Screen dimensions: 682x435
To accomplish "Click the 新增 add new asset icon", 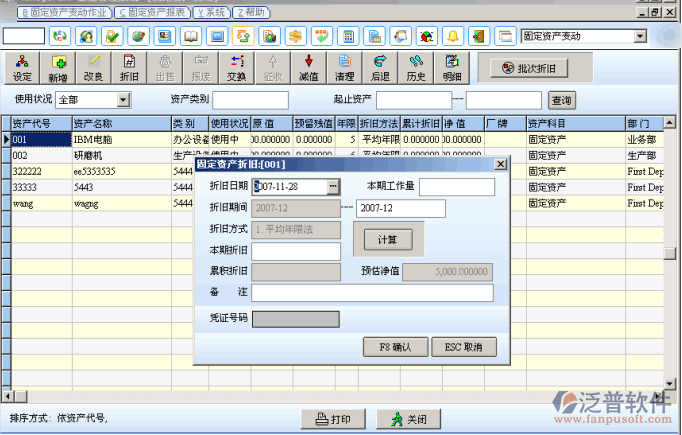I will point(58,68).
